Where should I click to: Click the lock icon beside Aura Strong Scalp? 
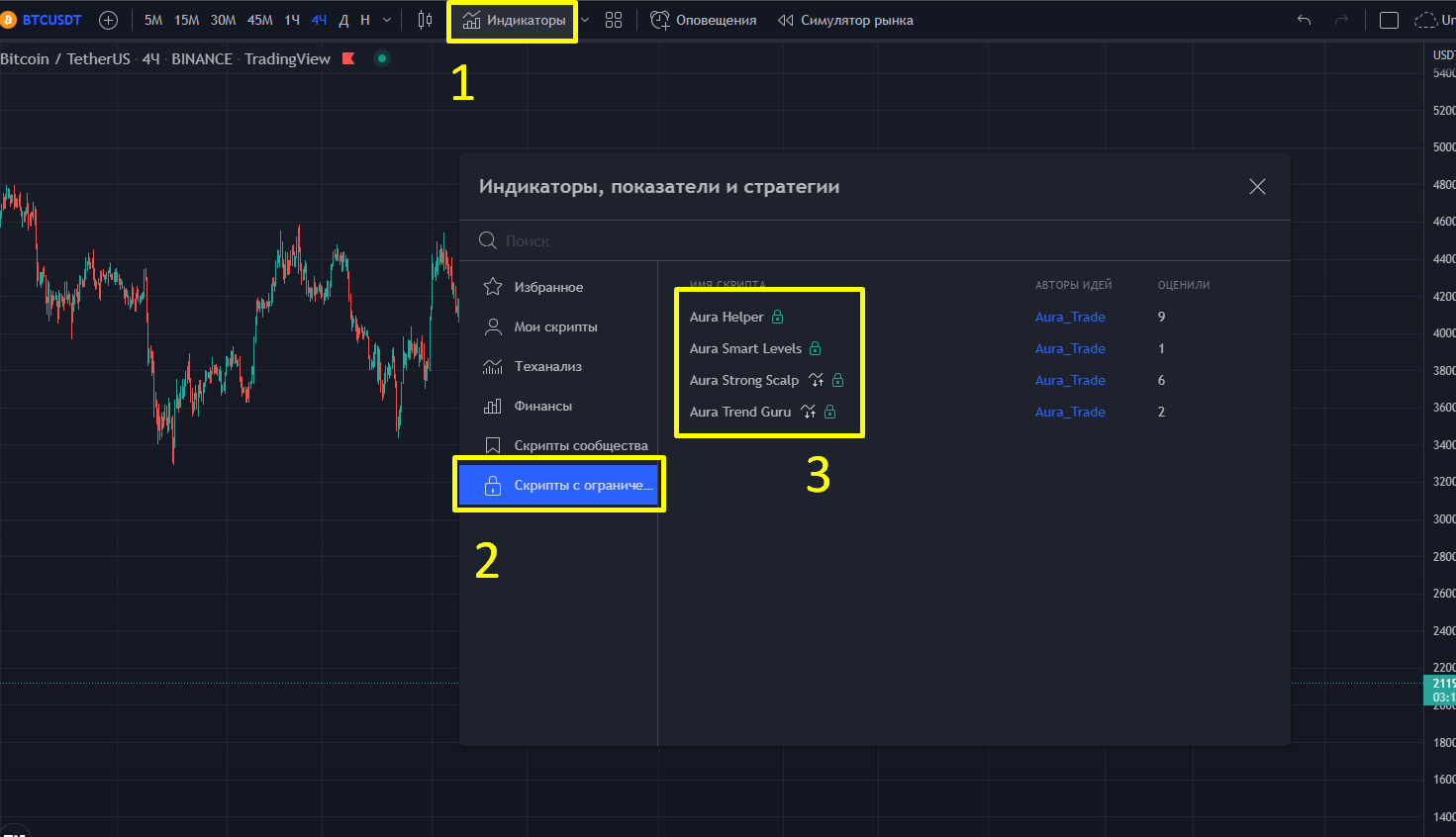(x=837, y=380)
